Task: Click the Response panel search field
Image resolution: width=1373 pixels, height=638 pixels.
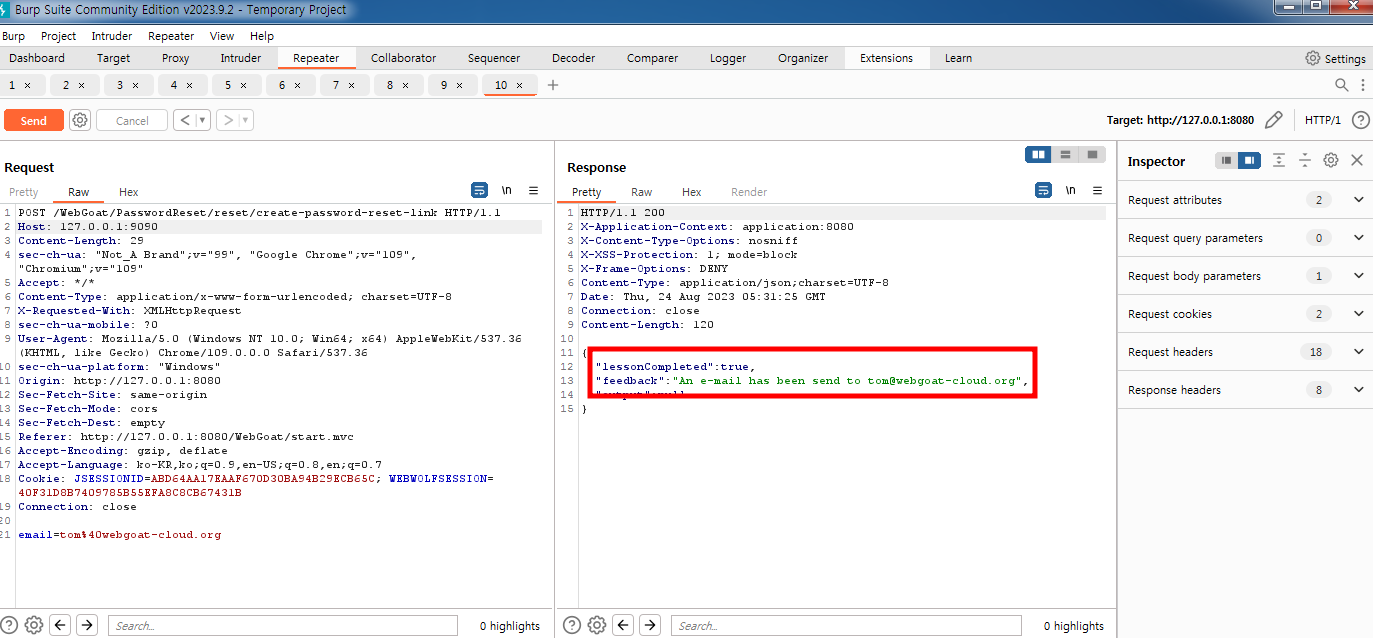Action: click(846, 626)
